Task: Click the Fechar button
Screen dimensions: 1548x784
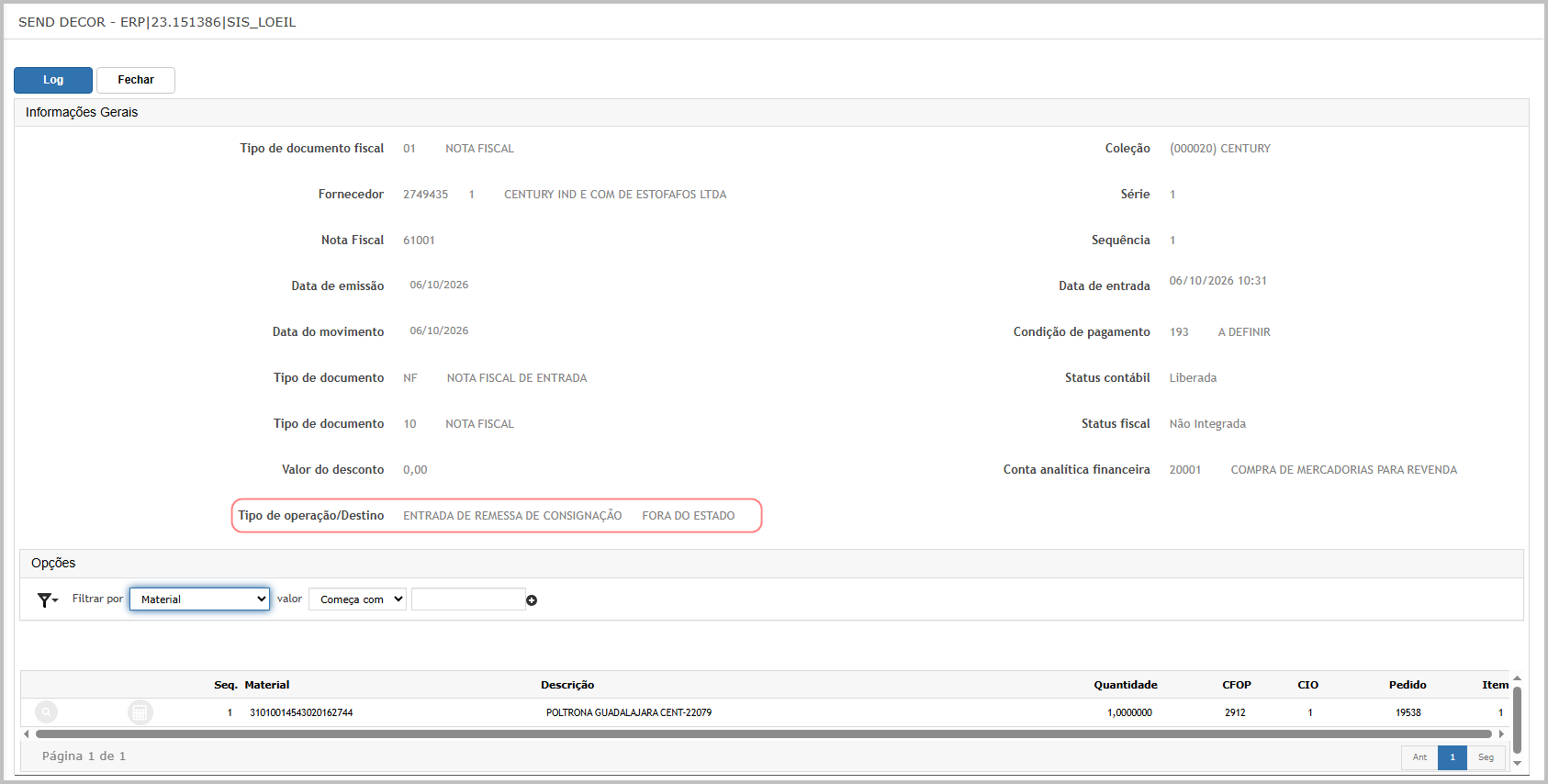Action: click(x=136, y=80)
